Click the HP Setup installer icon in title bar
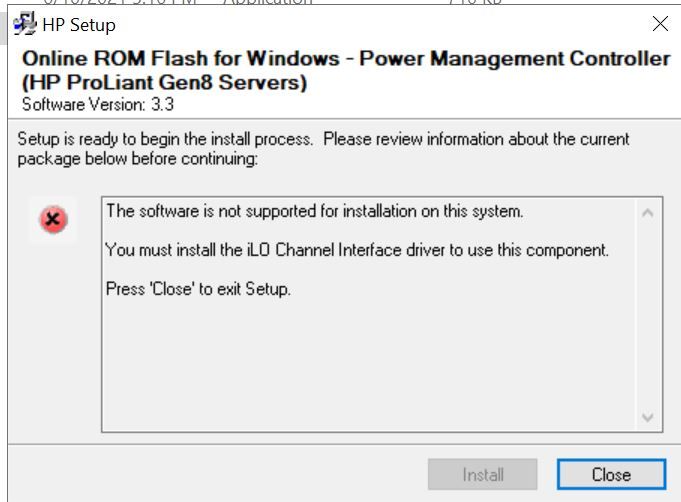This screenshot has width=681, height=502. [25, 24]
